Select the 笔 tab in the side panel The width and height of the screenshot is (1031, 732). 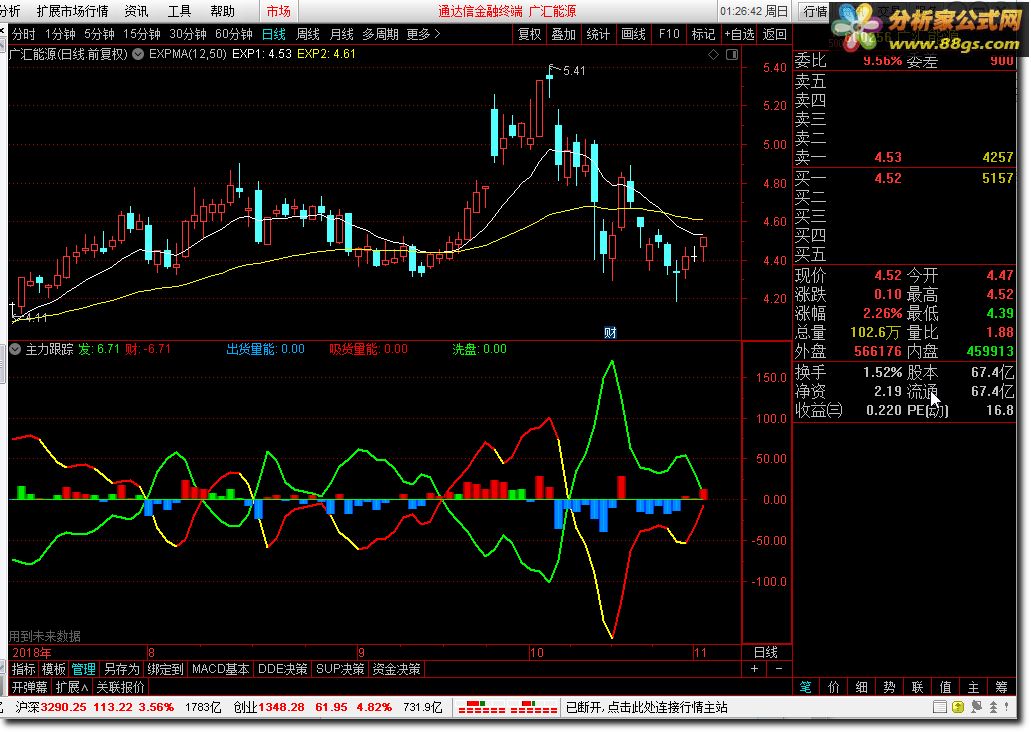(805, 687)
